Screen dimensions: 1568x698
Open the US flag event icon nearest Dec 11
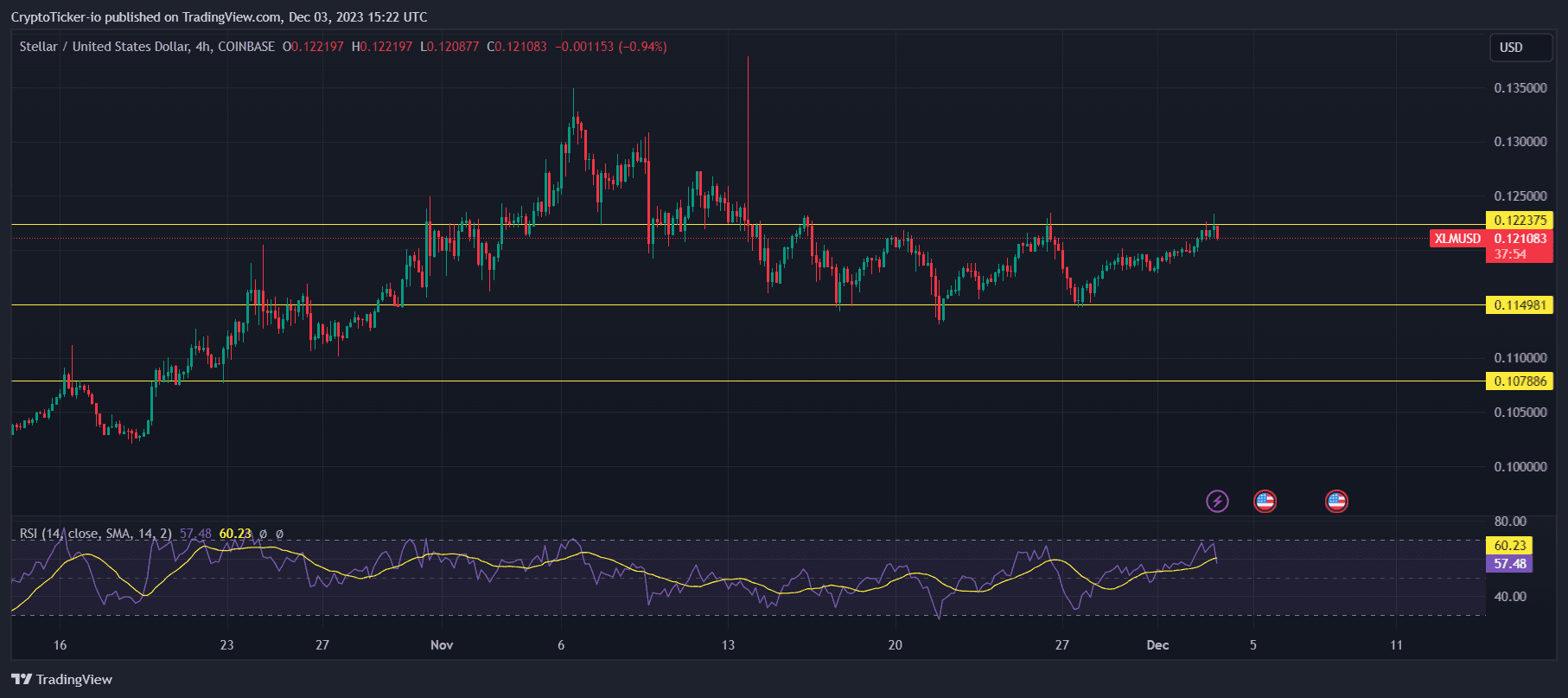click(1336, 501)
